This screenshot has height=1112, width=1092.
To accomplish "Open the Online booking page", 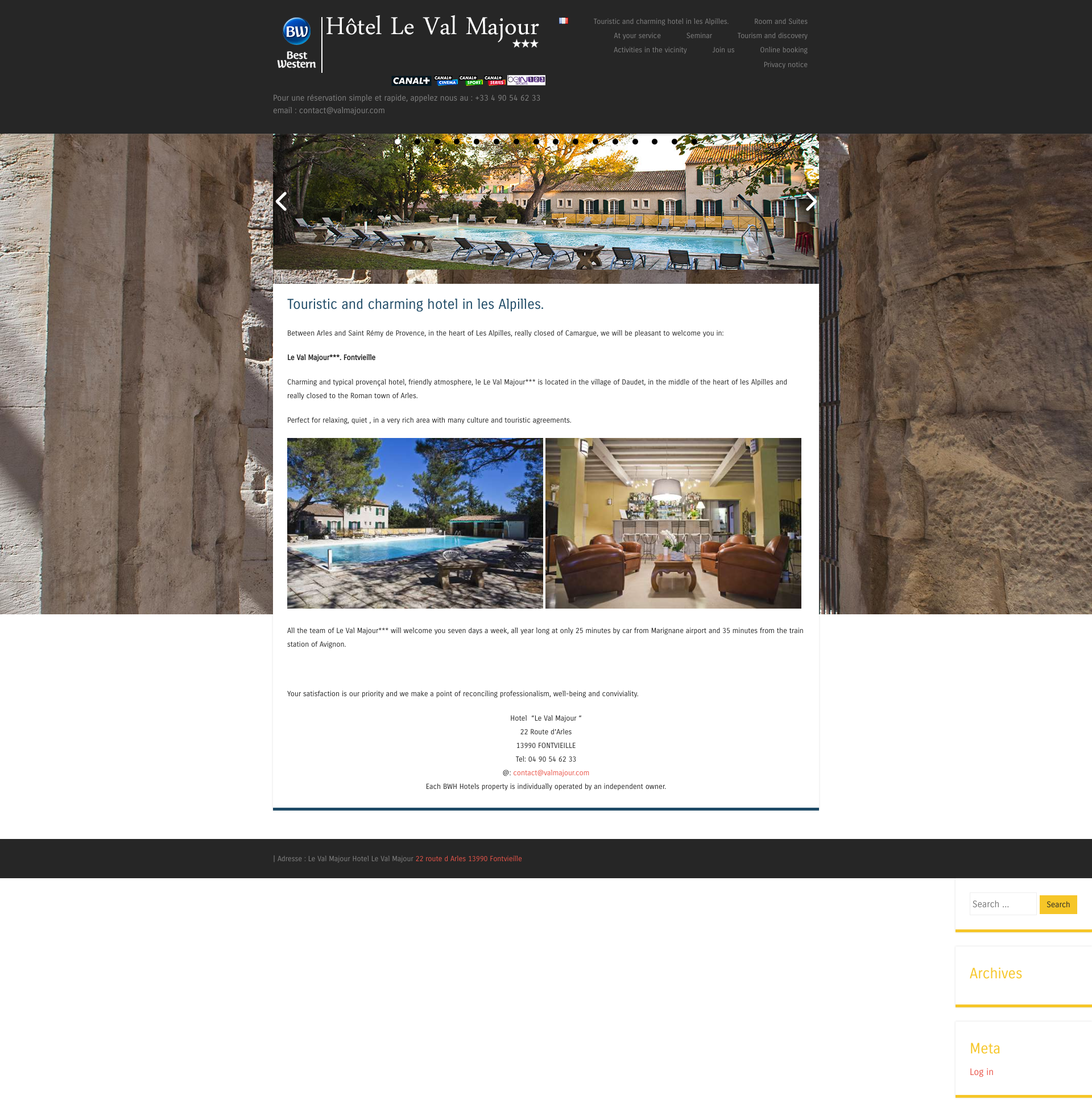I will (783, 50).
